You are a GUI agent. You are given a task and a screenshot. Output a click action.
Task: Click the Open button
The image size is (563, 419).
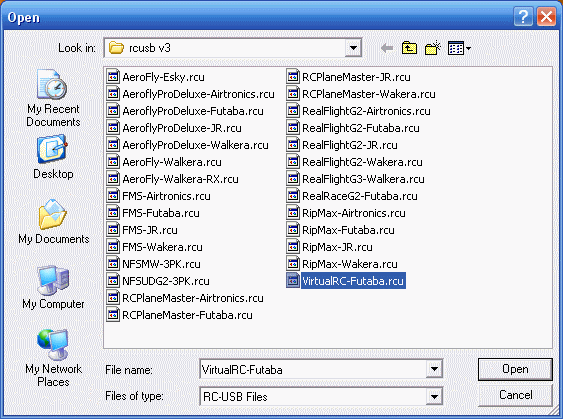(515, 369)
